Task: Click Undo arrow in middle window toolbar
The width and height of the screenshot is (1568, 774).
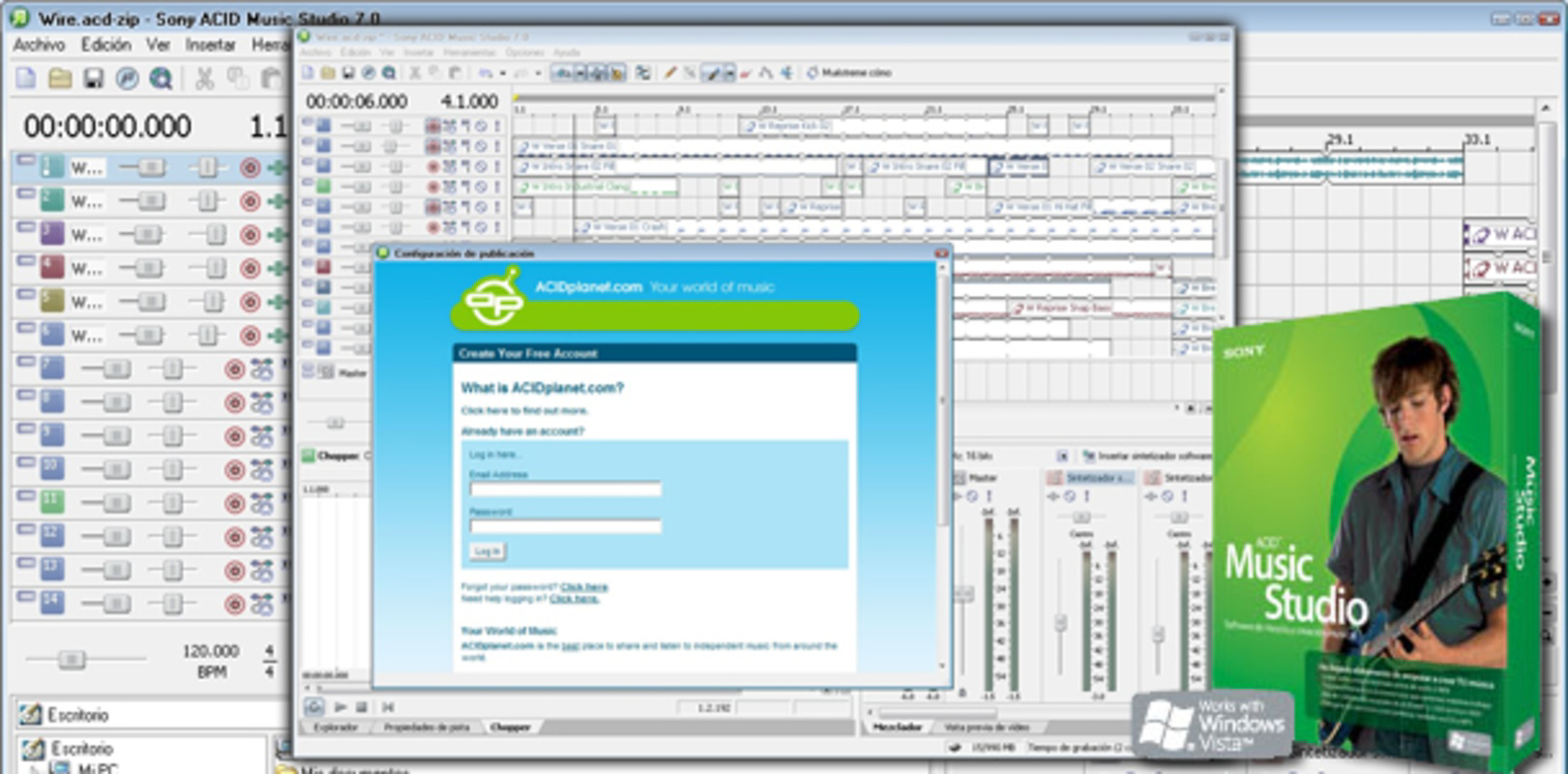Action: [485, 73]
